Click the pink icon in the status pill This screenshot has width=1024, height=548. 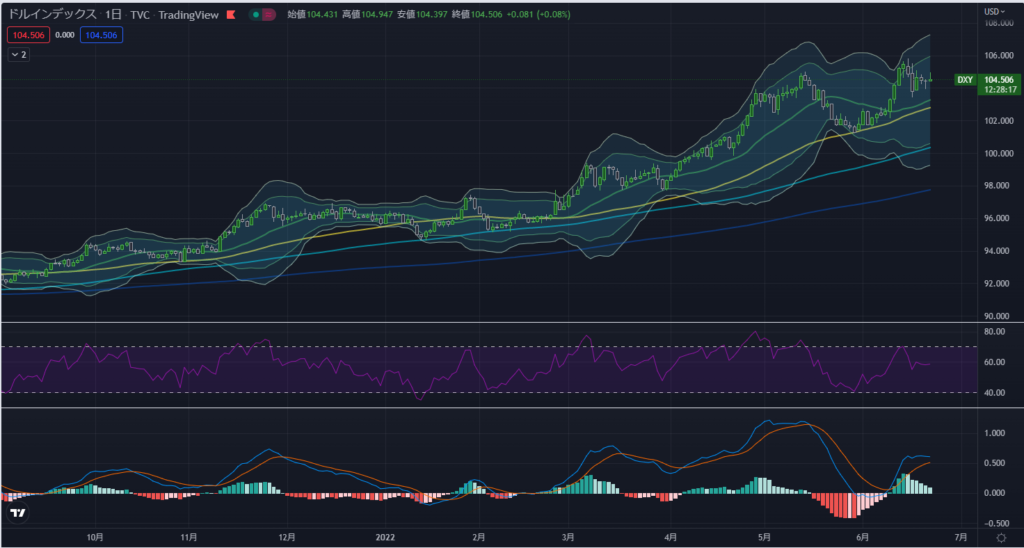coord(270,15)
